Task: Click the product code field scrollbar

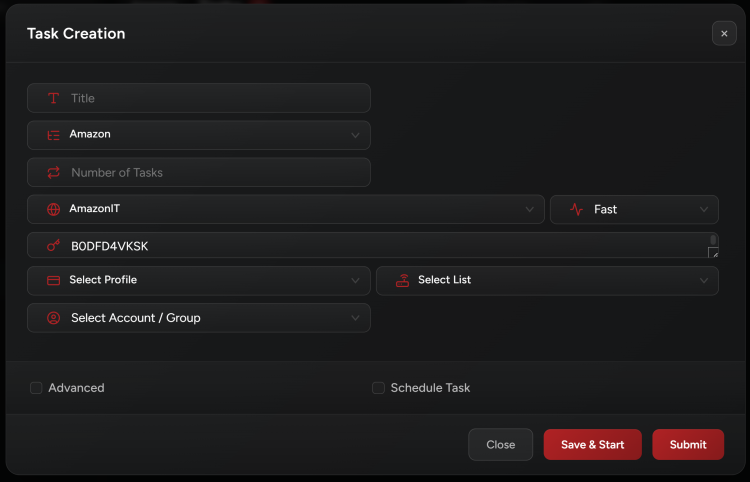Action: (713, 240)
